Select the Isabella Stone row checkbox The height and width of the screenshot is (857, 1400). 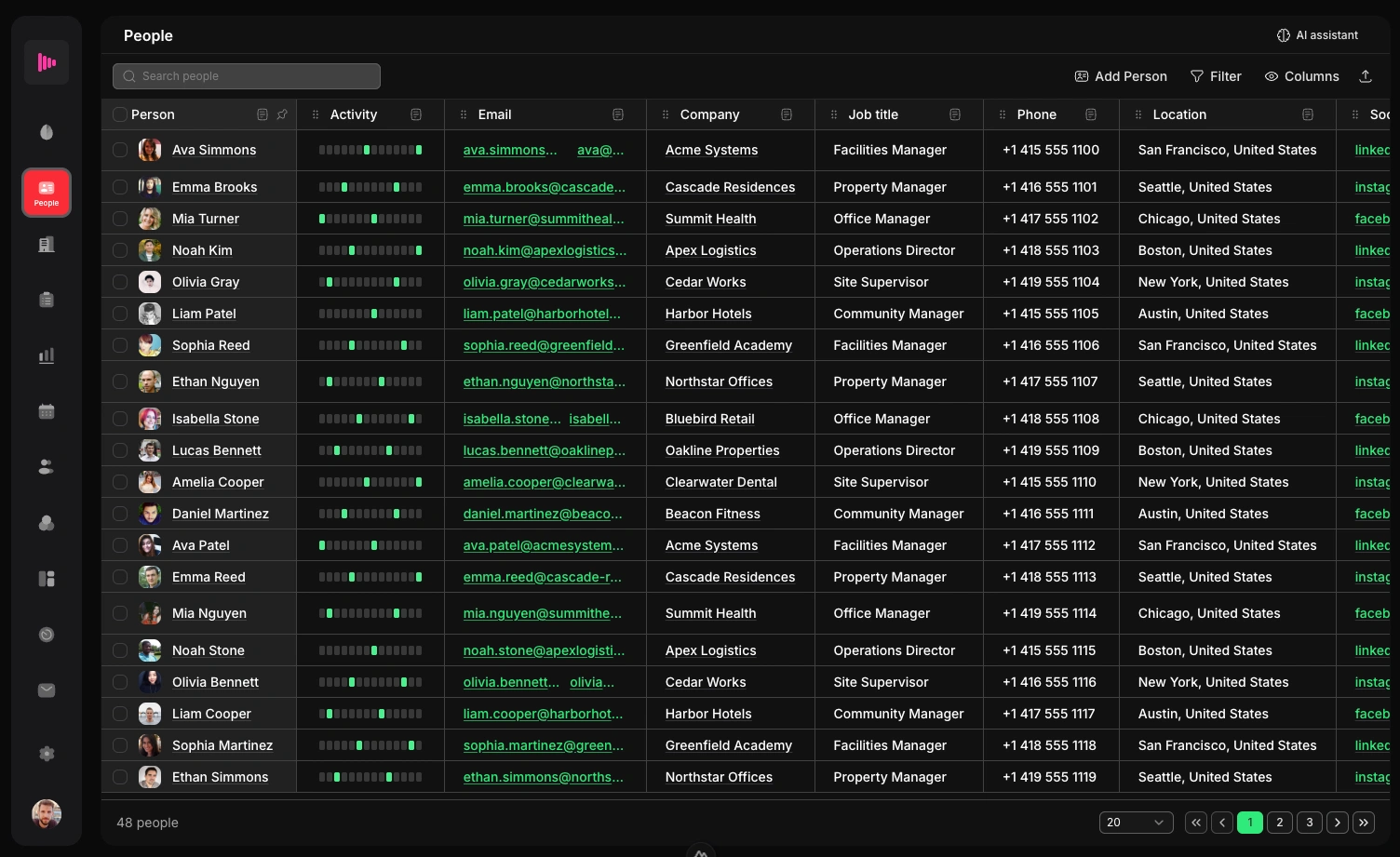click(120, 419)
